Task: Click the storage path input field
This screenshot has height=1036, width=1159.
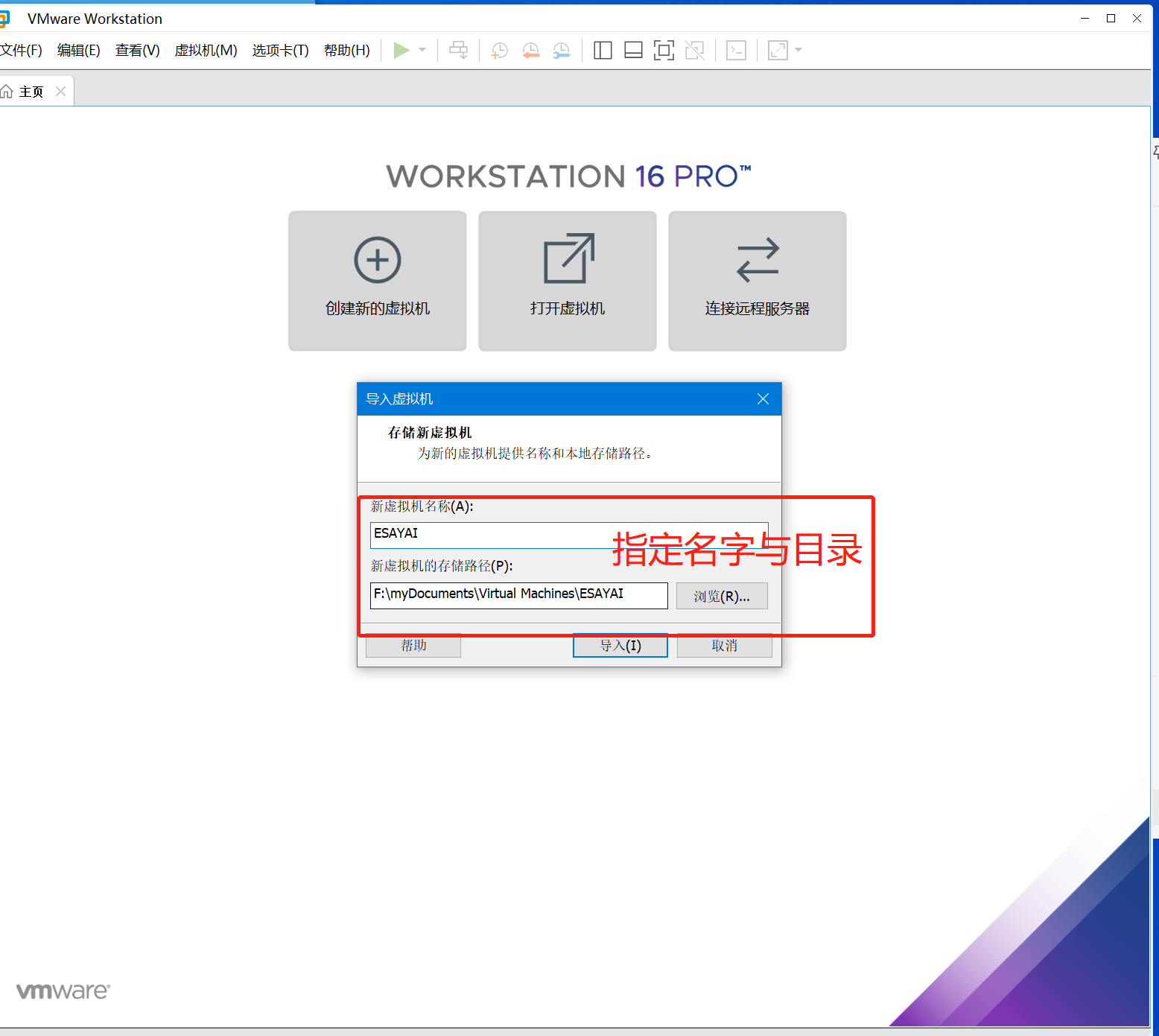Action: [x=518, y=595]
